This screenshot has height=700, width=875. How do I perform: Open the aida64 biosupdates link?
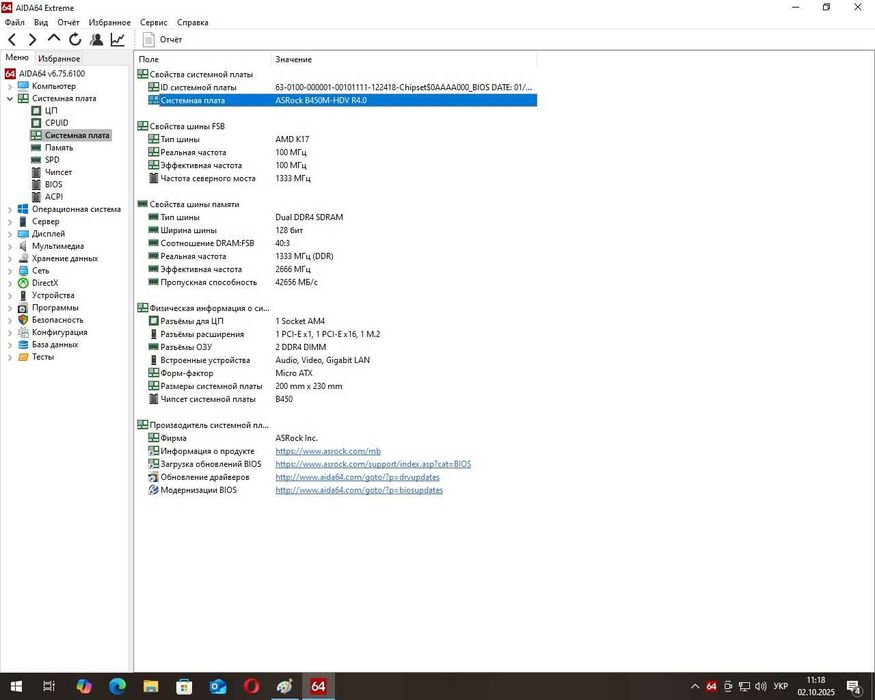click(x=359, y=490)
